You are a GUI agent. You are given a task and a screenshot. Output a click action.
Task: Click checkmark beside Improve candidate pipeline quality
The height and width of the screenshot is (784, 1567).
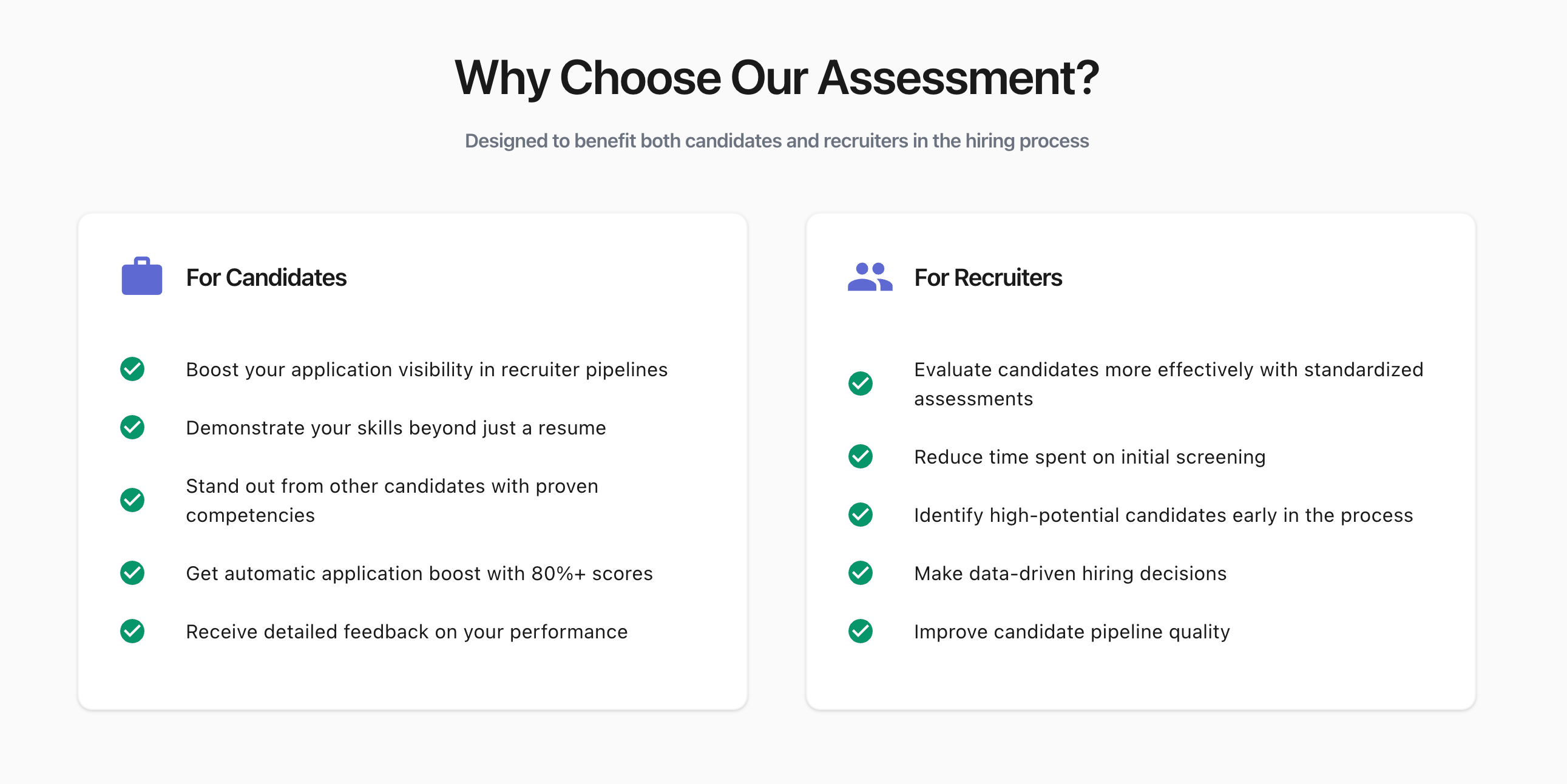coord(860,631)
